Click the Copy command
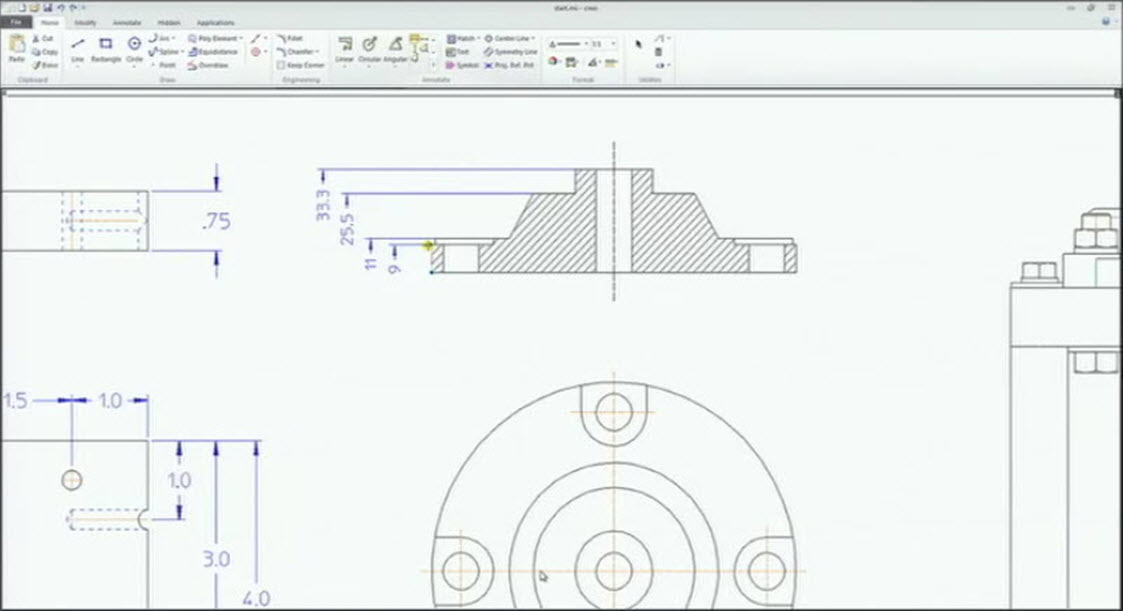This screenshot has width=1123, height=611. (44, 52)
